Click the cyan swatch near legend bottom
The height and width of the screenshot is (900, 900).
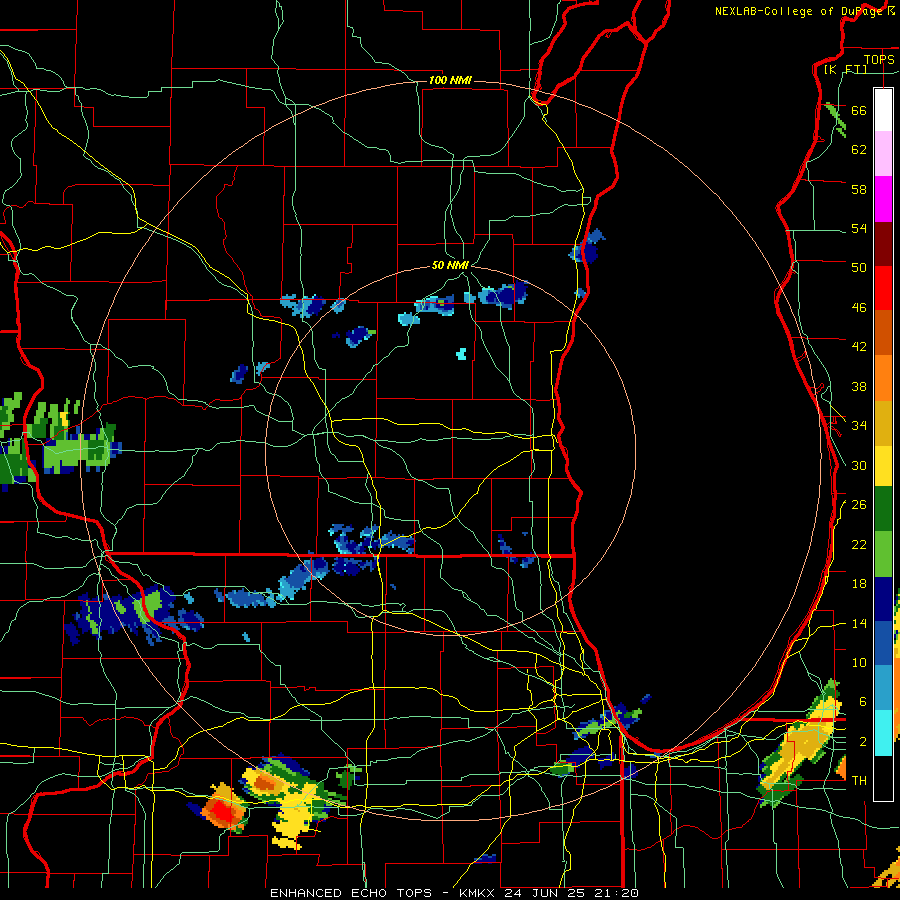tap(883, 733)
